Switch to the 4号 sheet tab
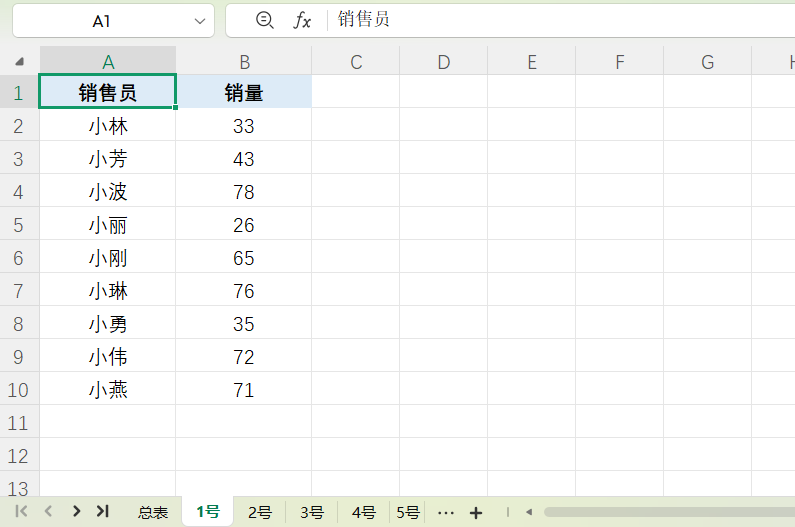795x527 pixels. [364, 512]
